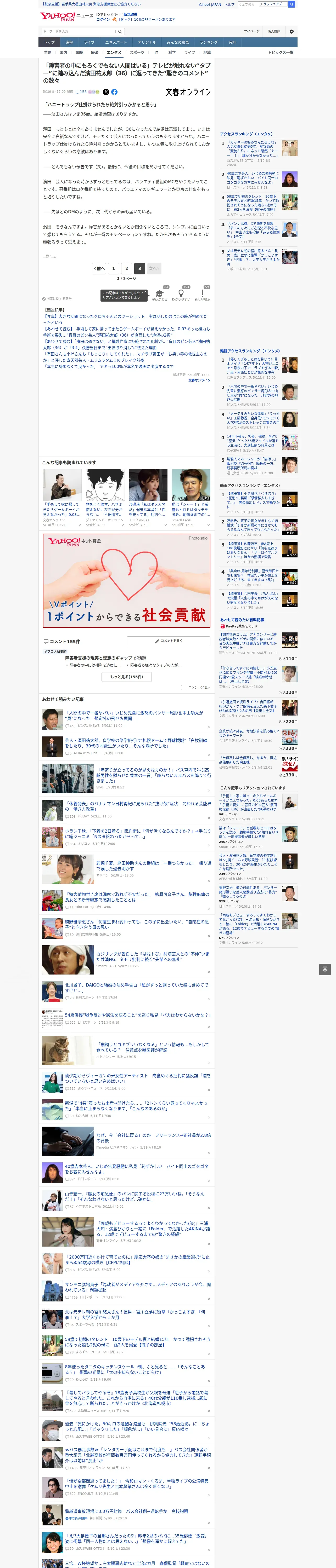
Task: Open the 速報 navigation item
Action: [69, 43]
